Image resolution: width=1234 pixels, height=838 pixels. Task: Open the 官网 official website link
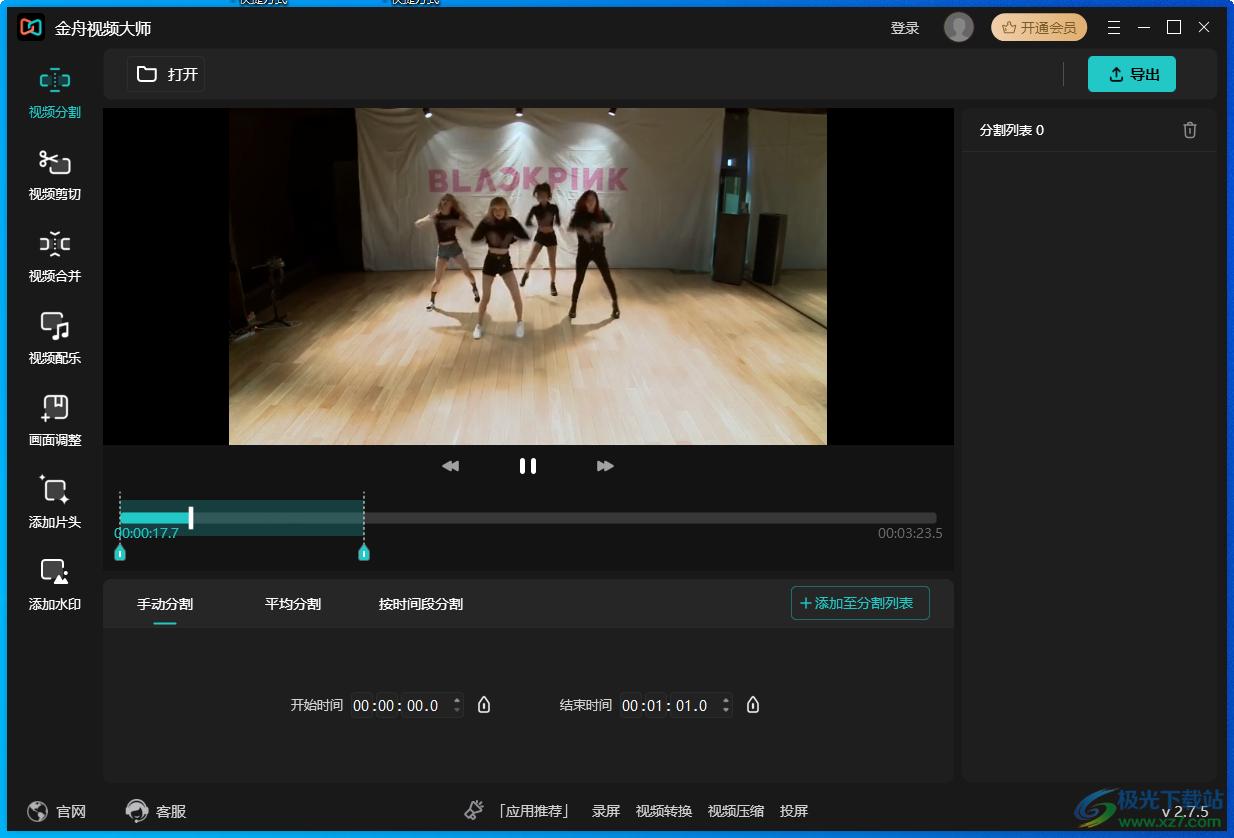pos(57,811)
